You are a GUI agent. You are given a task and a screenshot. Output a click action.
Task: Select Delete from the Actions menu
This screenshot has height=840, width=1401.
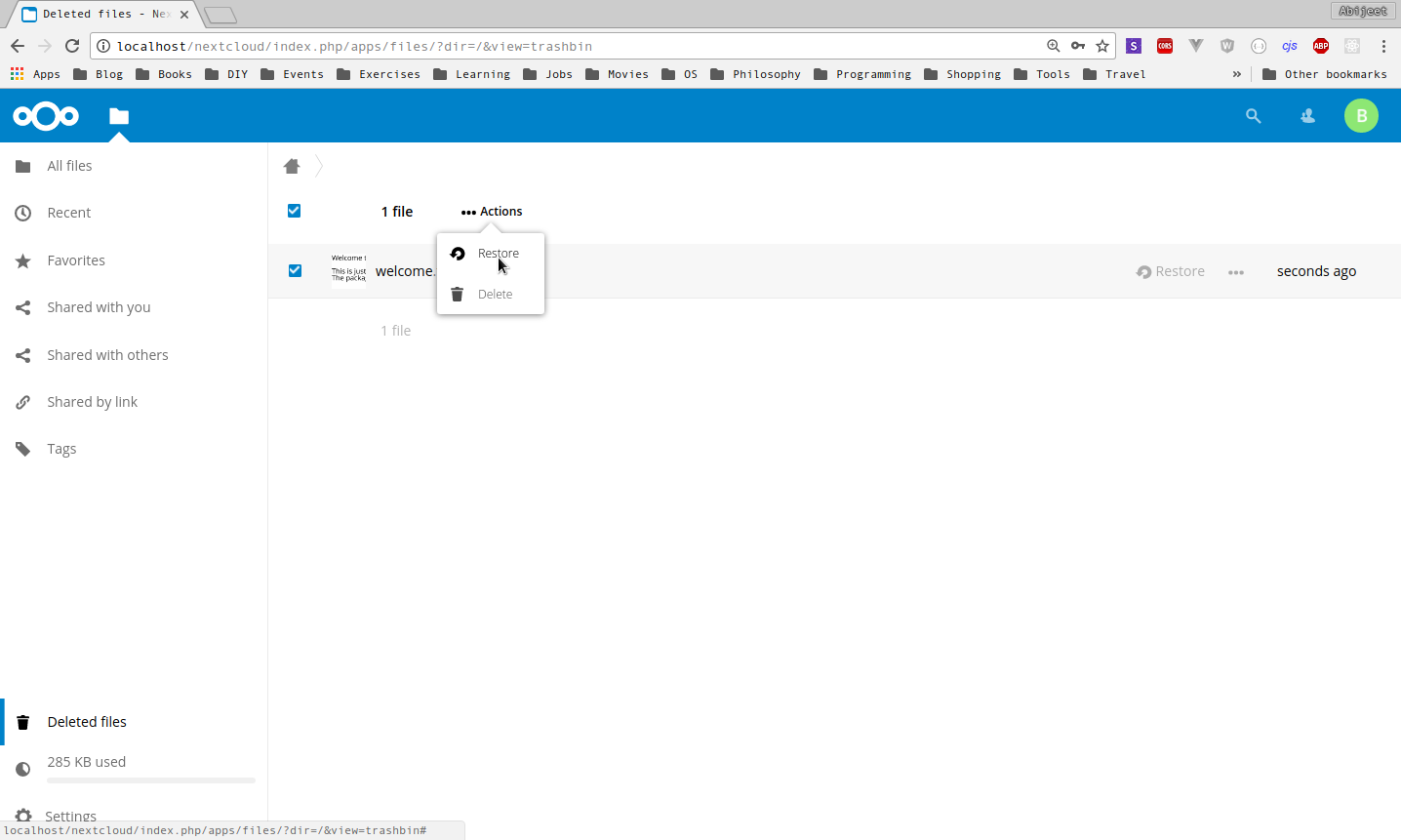pos(494,294)
